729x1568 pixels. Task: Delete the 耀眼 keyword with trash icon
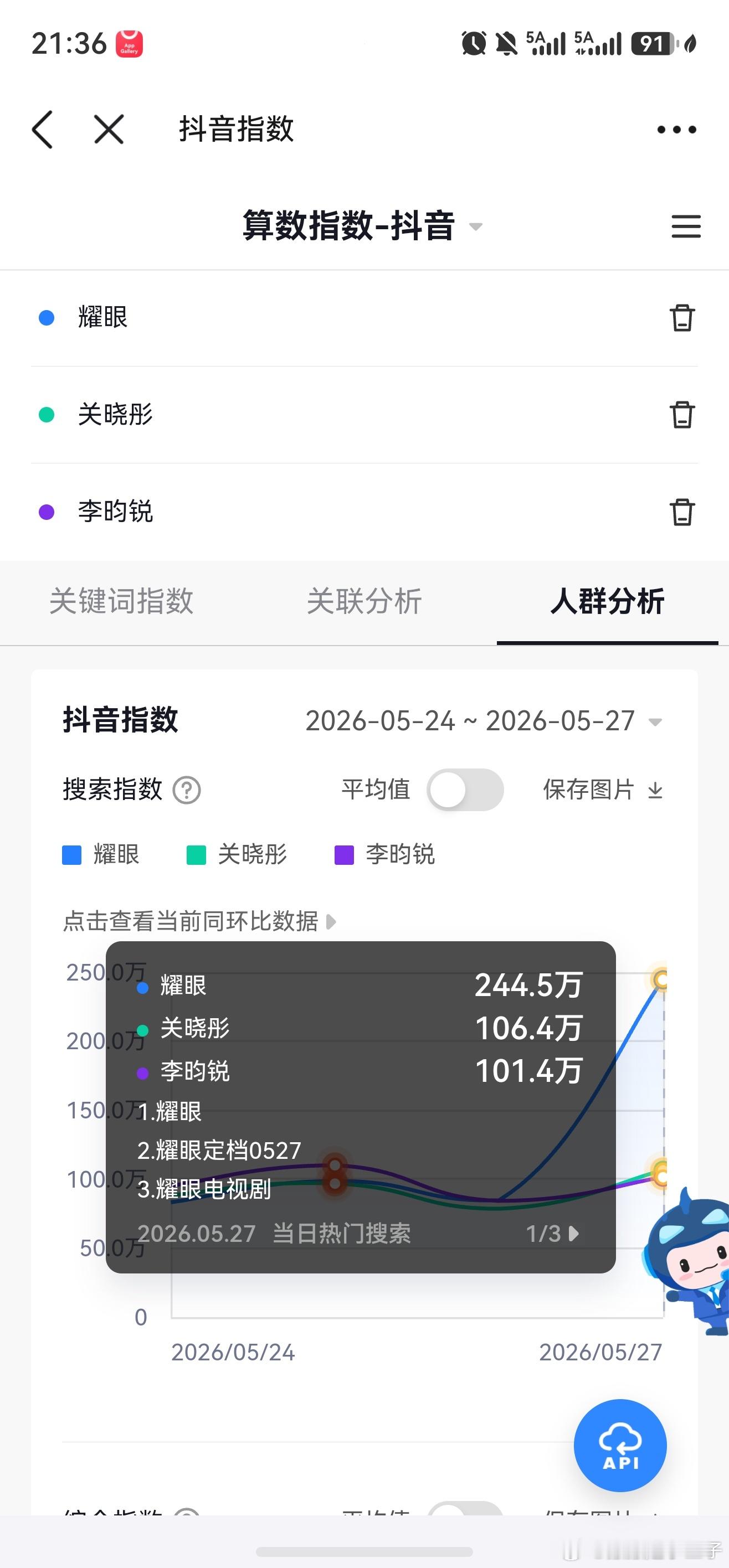tap(682, 318)
